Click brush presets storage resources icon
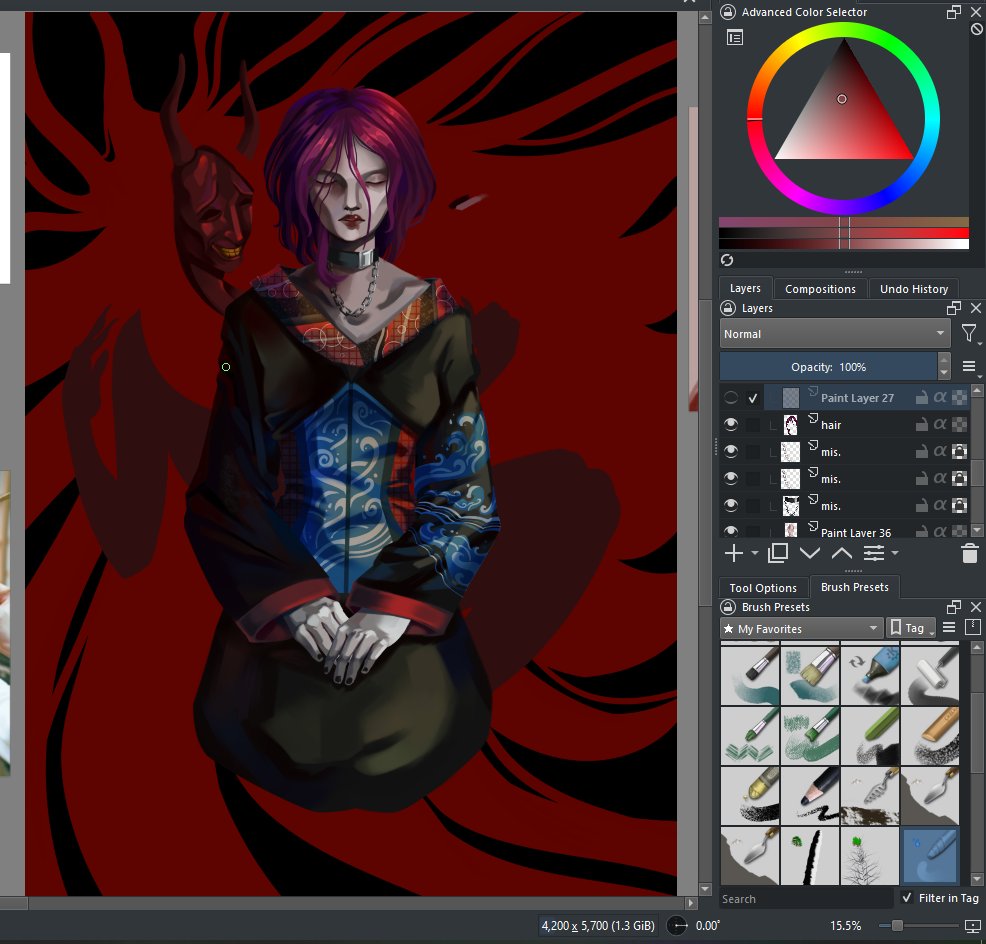This screenshot has width=986, height=944. [972, 627]
